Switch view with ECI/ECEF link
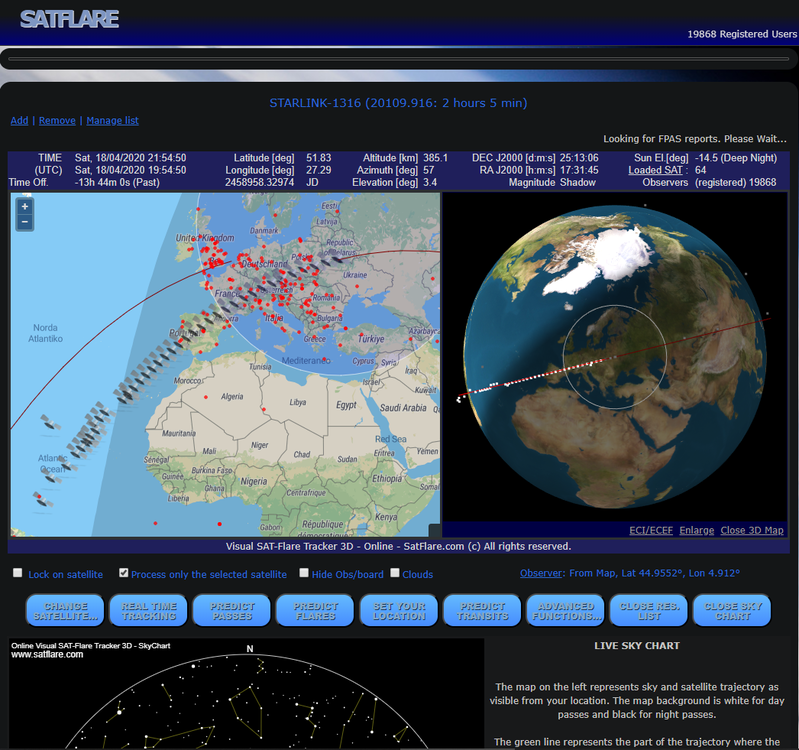This screenshot has height=750, width=799. coord(651,530)
